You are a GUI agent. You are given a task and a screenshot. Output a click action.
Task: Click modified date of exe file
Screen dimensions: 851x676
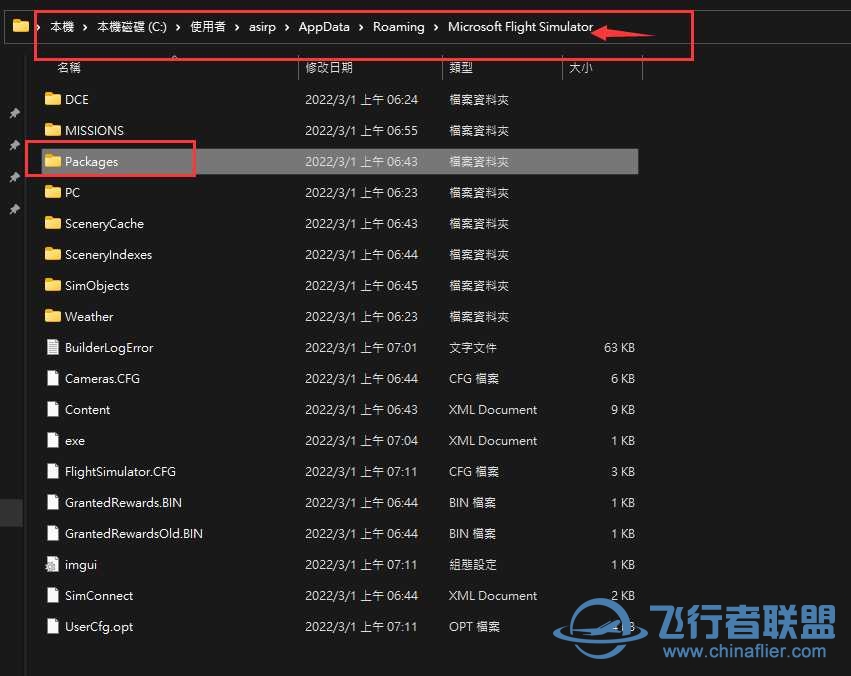(x=361, y=441)
